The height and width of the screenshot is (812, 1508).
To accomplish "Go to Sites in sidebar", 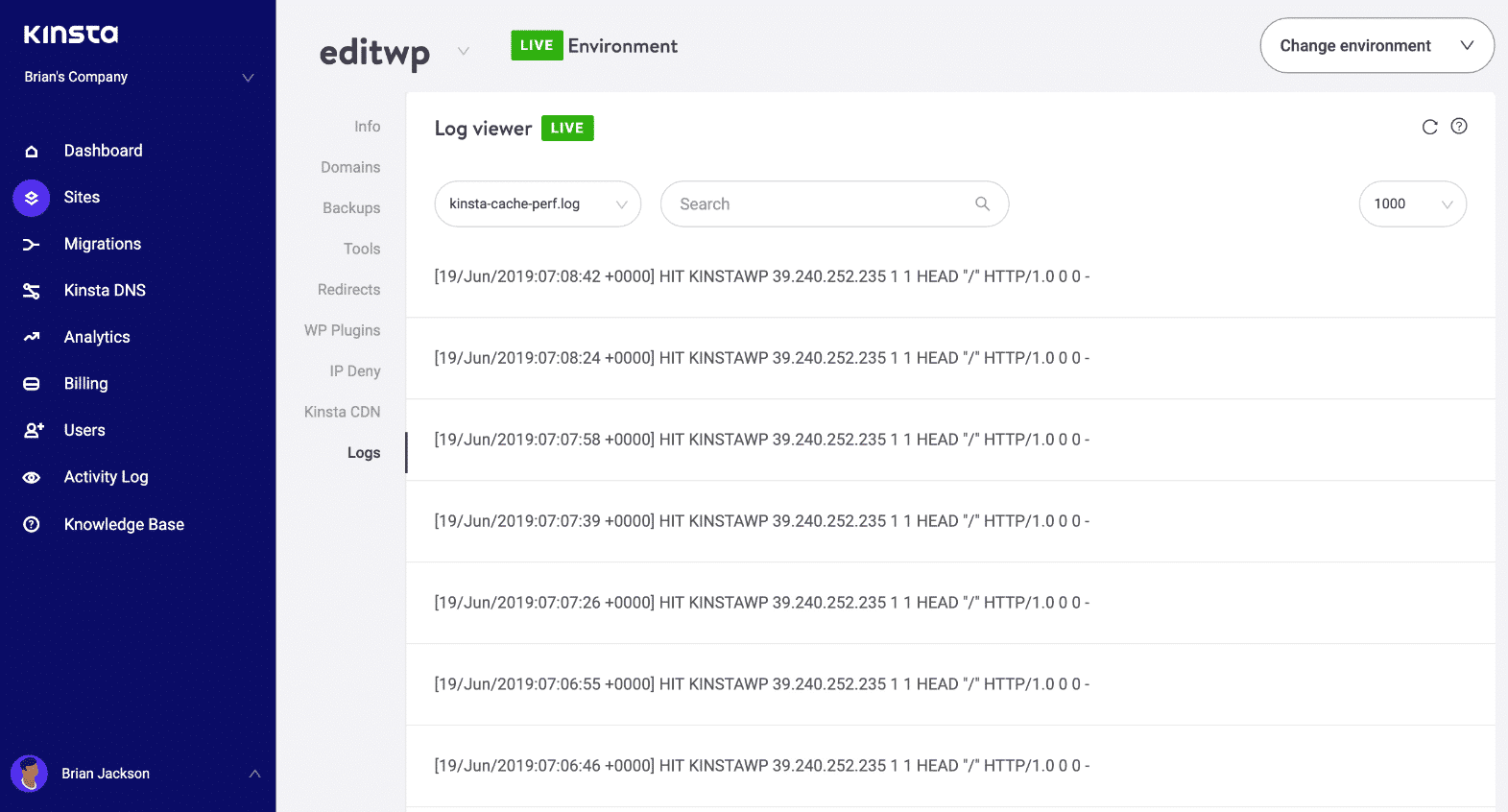I will 82,197.
